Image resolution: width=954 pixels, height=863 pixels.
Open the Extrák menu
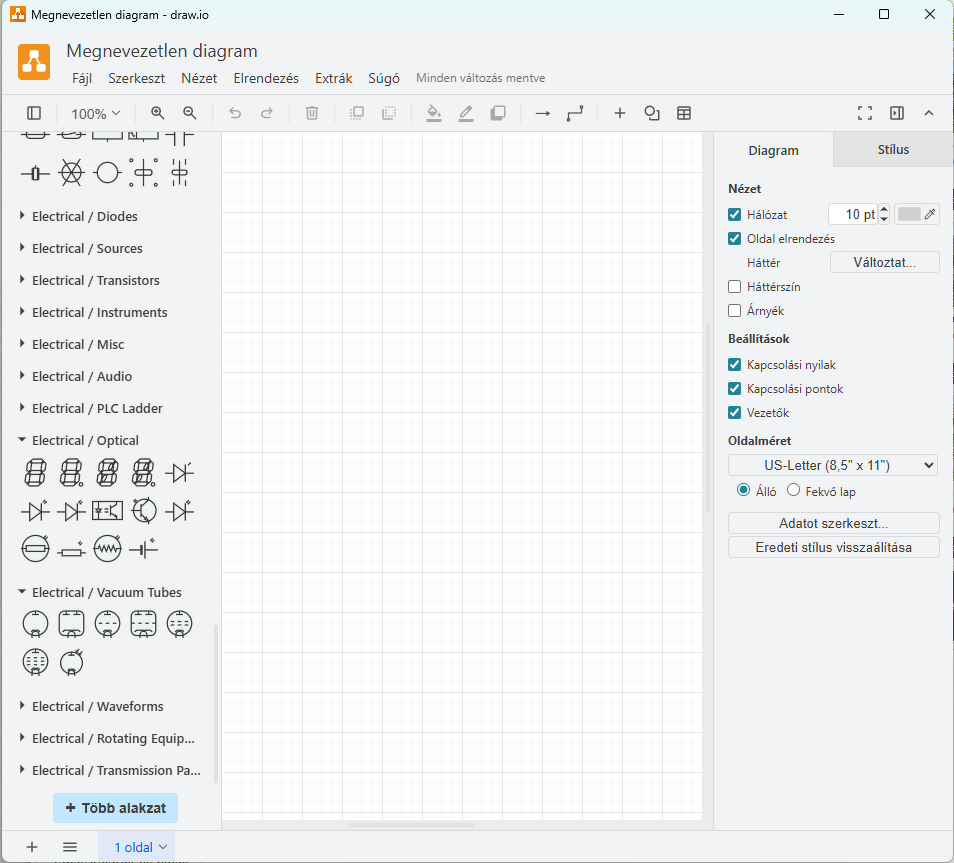(x=333, y=79)
